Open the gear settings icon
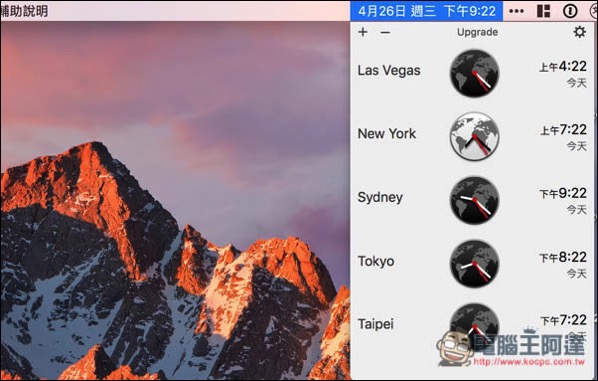 point(579,32)
